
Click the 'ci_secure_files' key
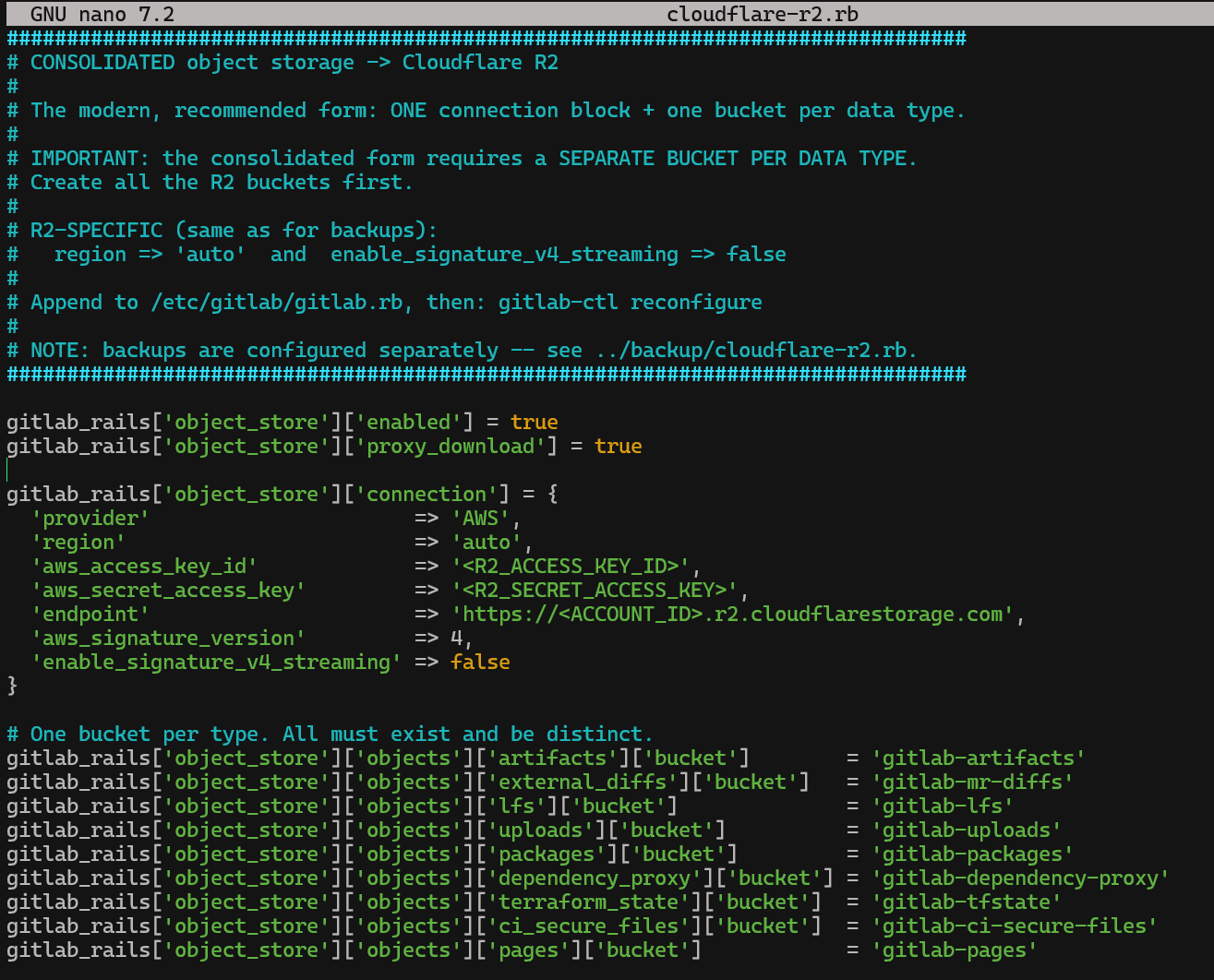click(589, 926)
